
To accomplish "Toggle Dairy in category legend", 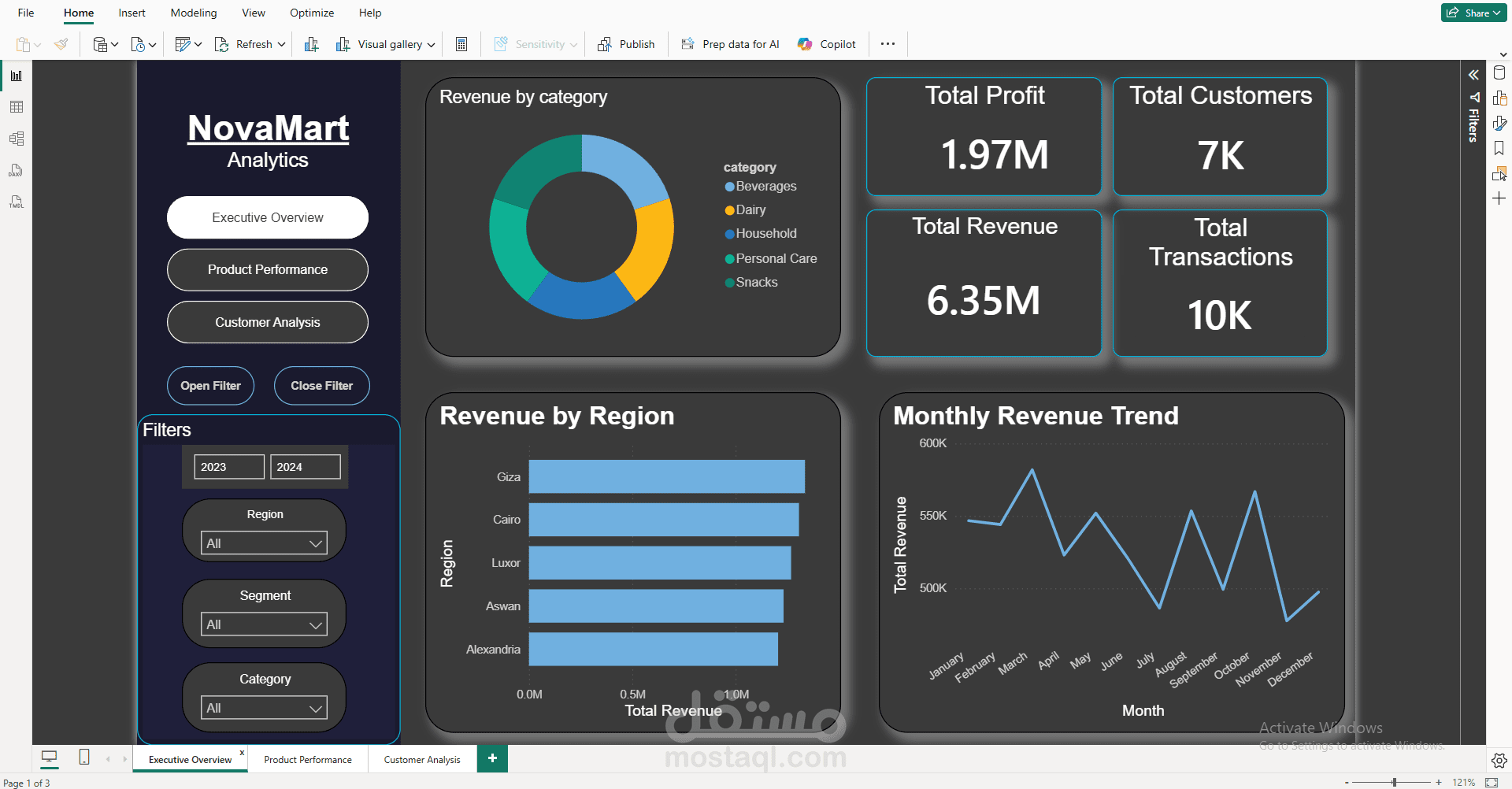I will click(x=746, y=210).
